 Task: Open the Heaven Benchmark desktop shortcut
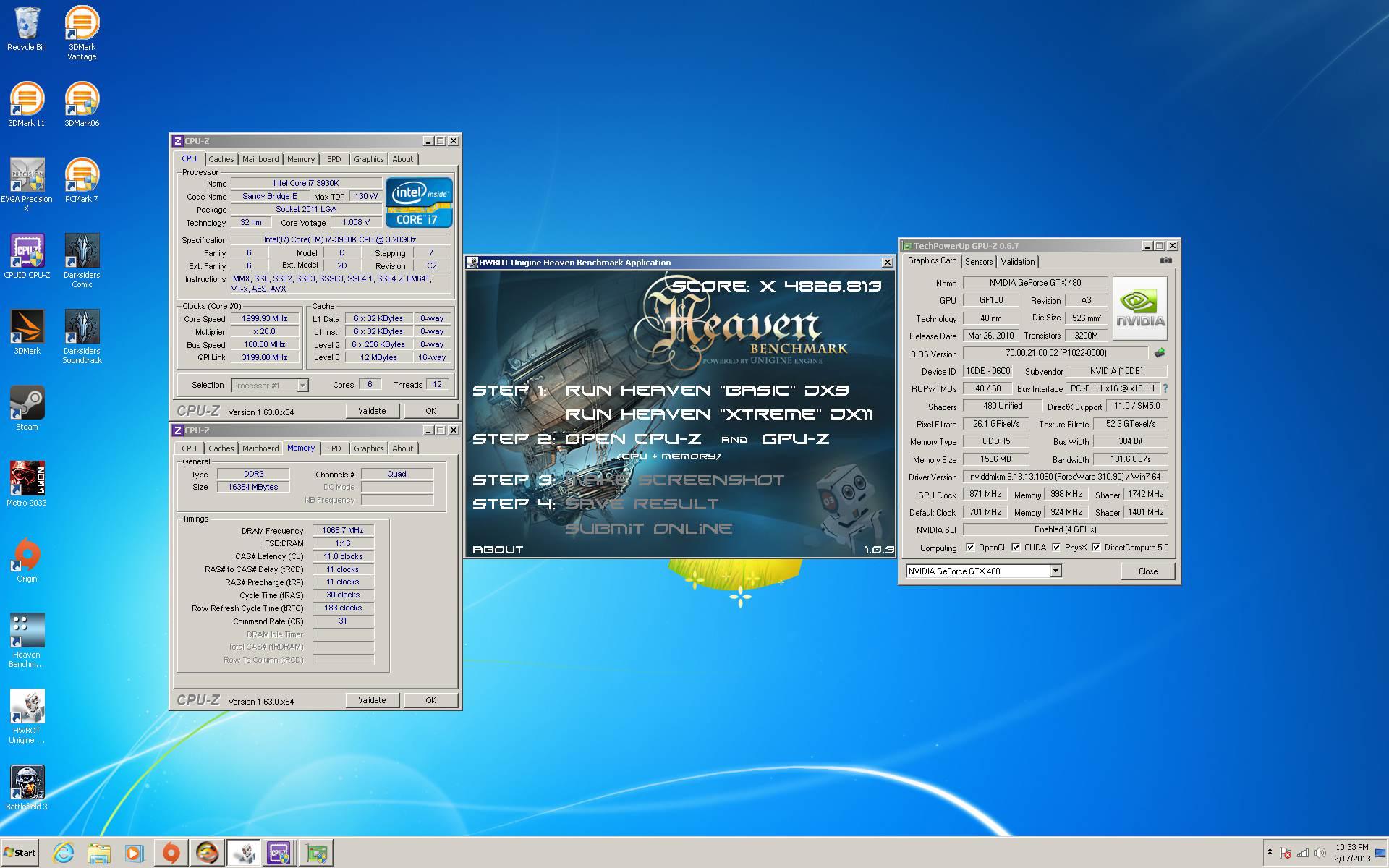[27, 641]
